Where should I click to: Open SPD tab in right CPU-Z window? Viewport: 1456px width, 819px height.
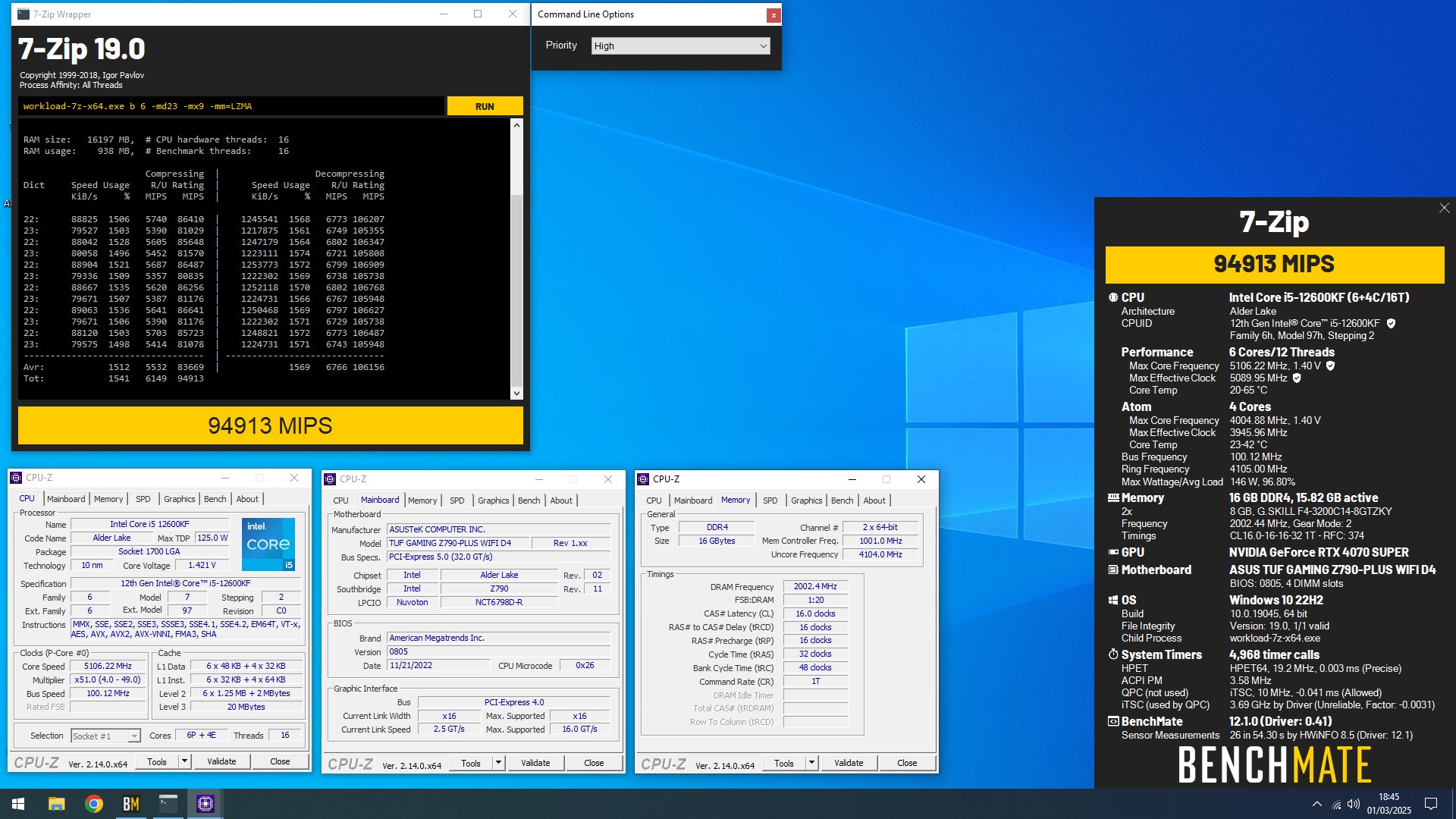pos(770,500)
